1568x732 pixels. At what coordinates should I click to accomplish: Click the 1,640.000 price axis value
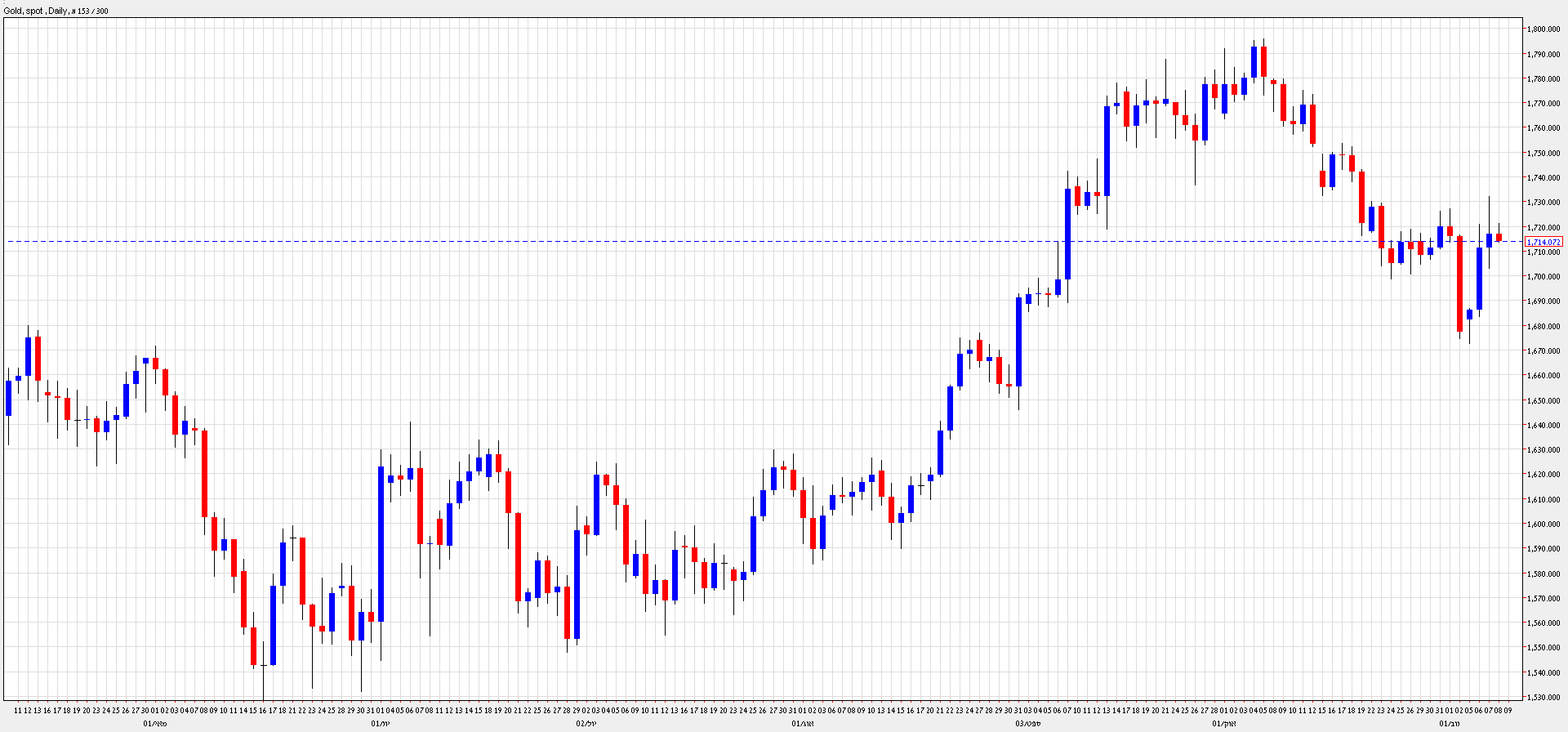pos(1543,426)
